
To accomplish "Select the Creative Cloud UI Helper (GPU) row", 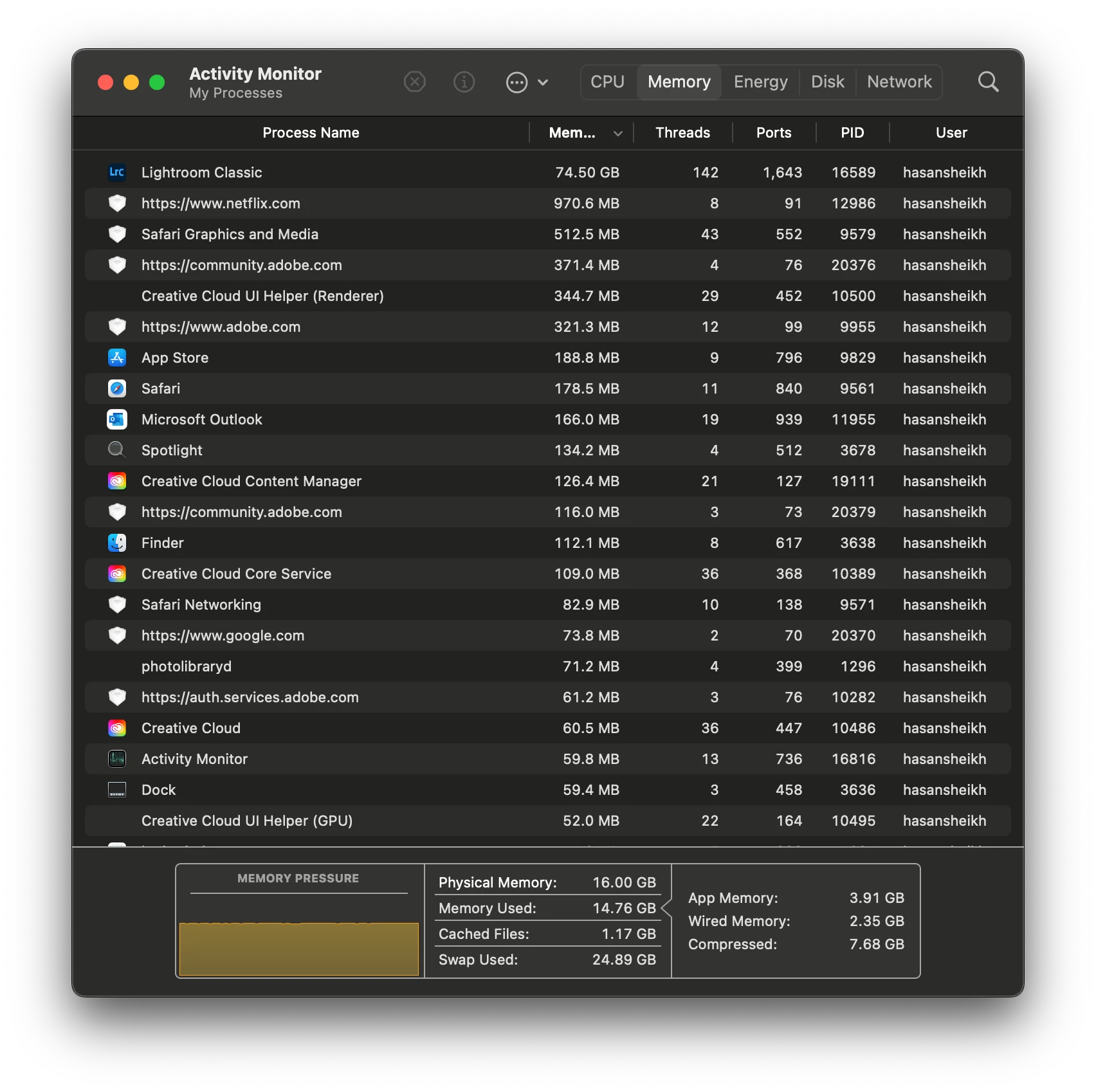I will pyautogui.click(x=548, y=821).
